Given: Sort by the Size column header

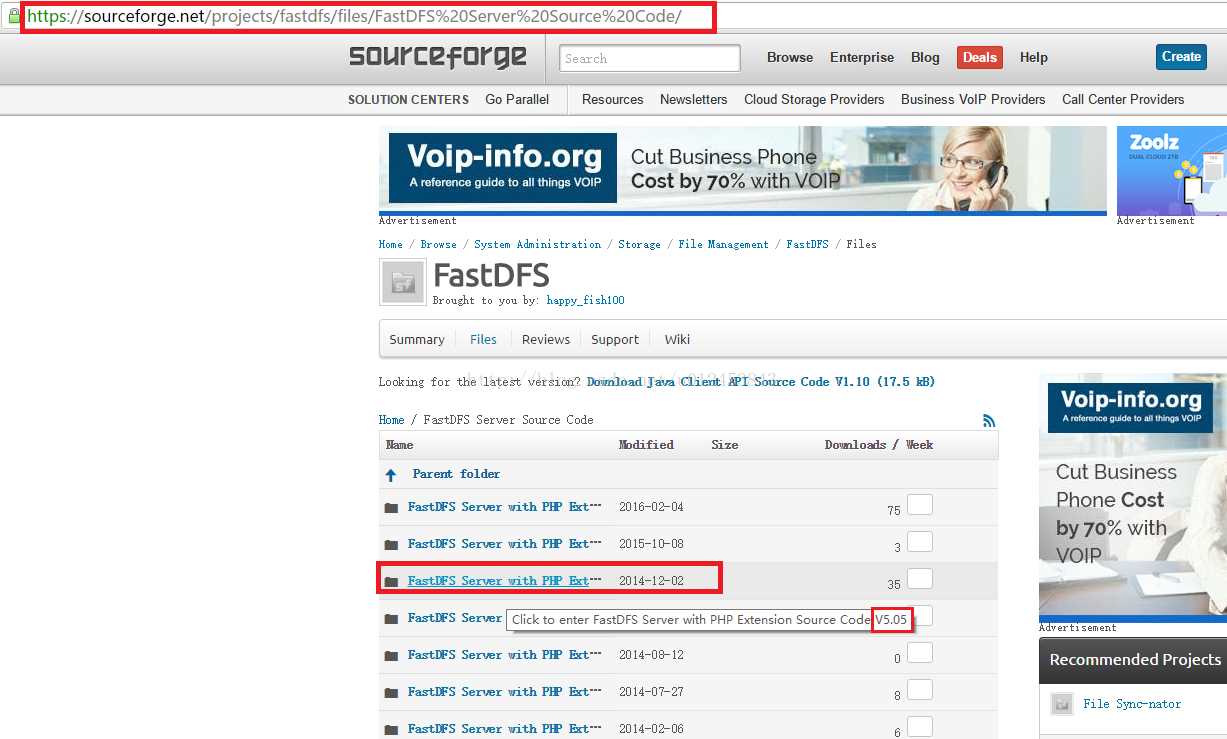Looking at the screenshot, I should 725,445.
